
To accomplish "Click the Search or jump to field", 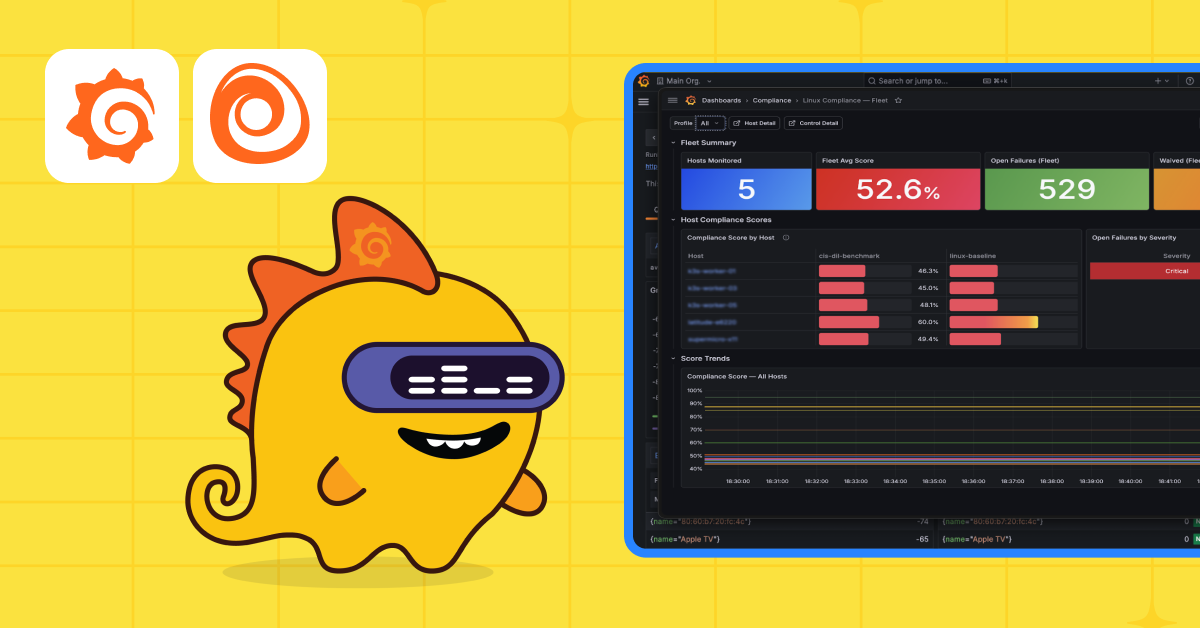I will point(937,81).
